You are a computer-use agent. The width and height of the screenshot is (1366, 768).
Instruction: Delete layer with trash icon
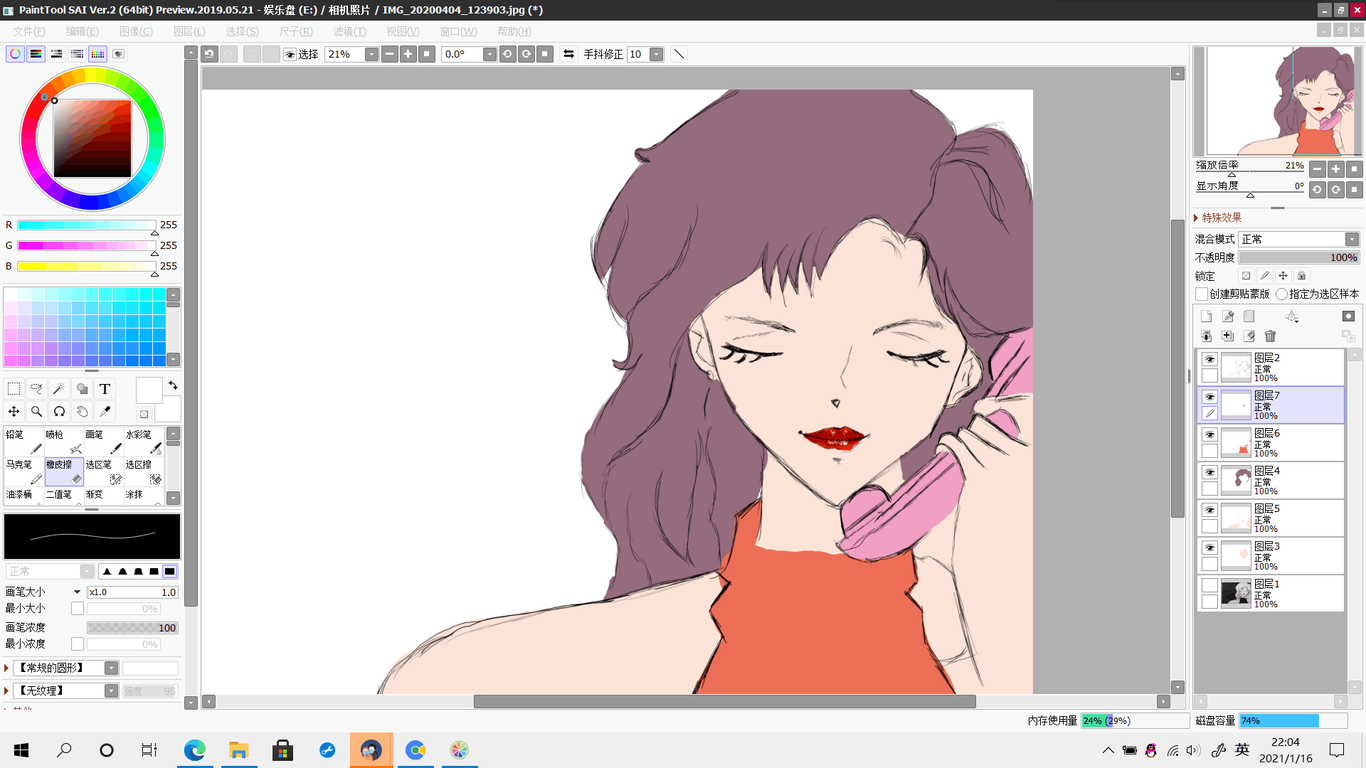[x=1270, y=336]
